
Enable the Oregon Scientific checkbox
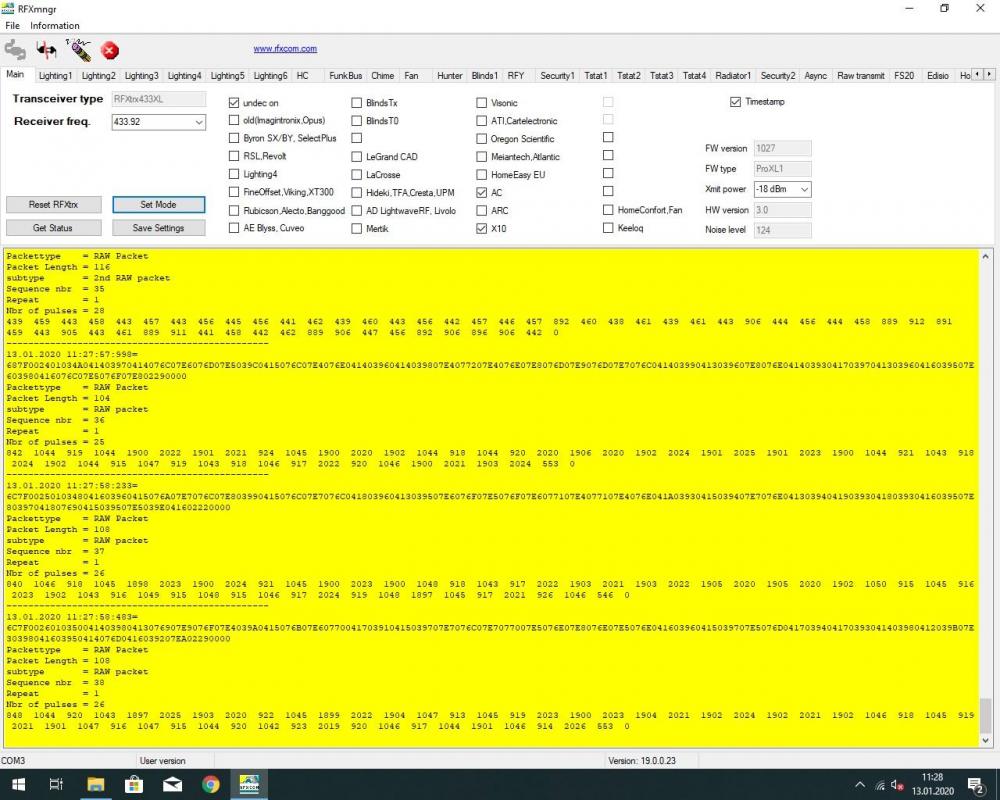pyautogui.click(x=482, y=139)
